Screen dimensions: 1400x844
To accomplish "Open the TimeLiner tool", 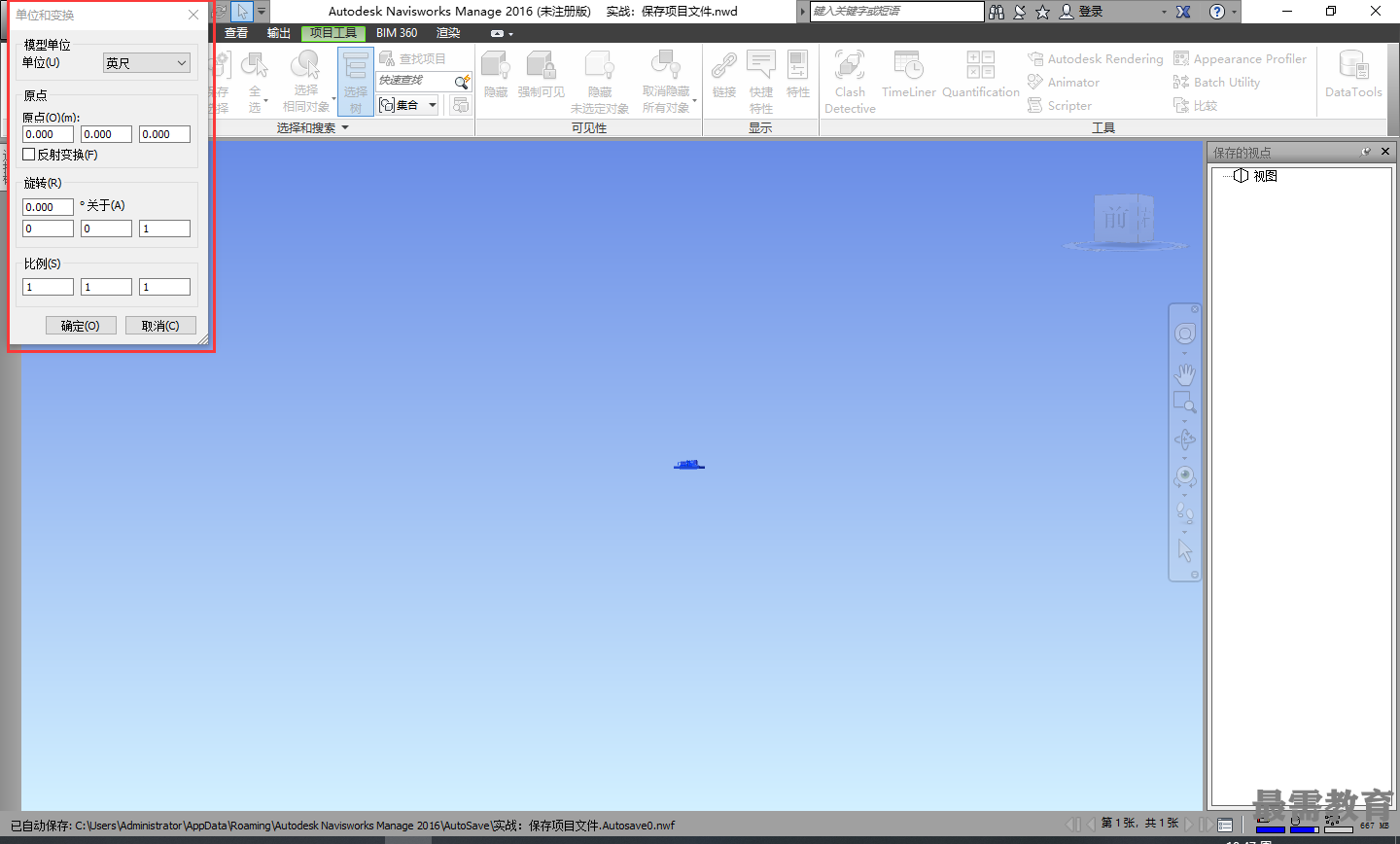I will click(908, 76).
